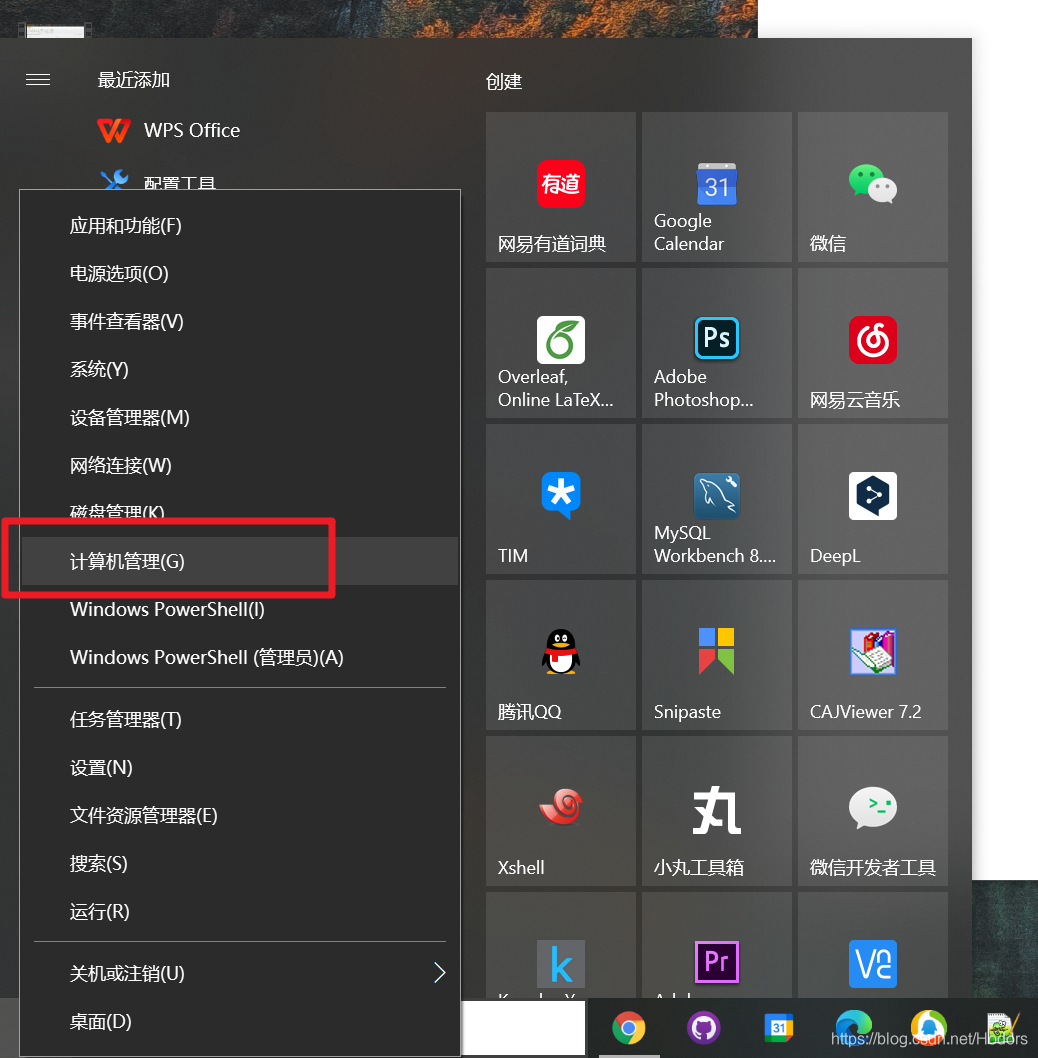Choose 电源选项(O) menu entry
This screenshot has width=1038, height=1058.
pos(240,273)
